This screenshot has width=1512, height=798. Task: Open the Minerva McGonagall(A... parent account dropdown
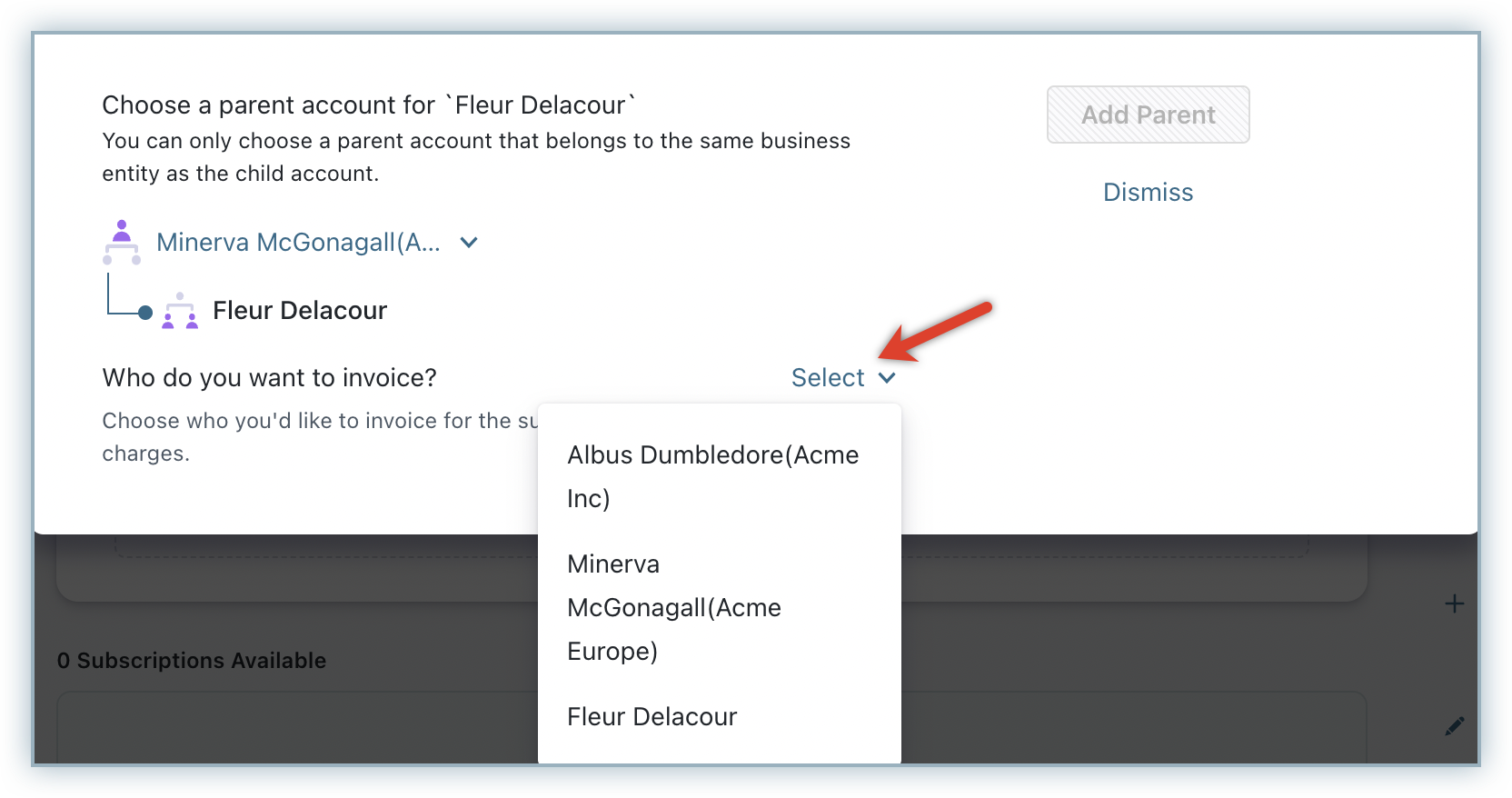[x=298, y=243]
